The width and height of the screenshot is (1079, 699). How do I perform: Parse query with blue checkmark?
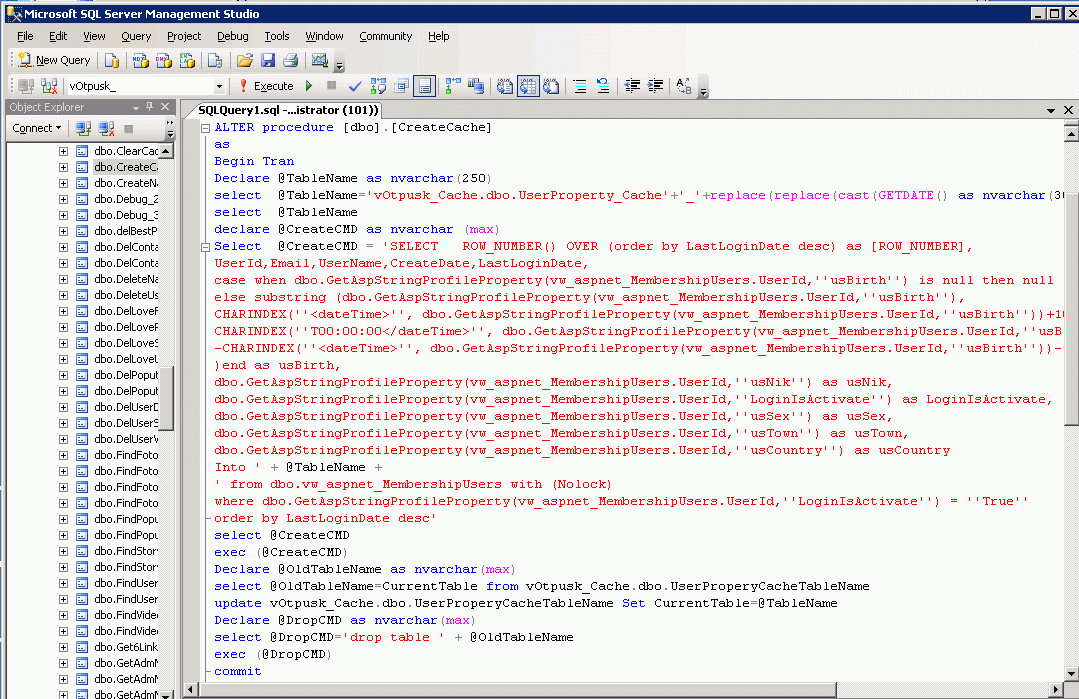[355, 86]
